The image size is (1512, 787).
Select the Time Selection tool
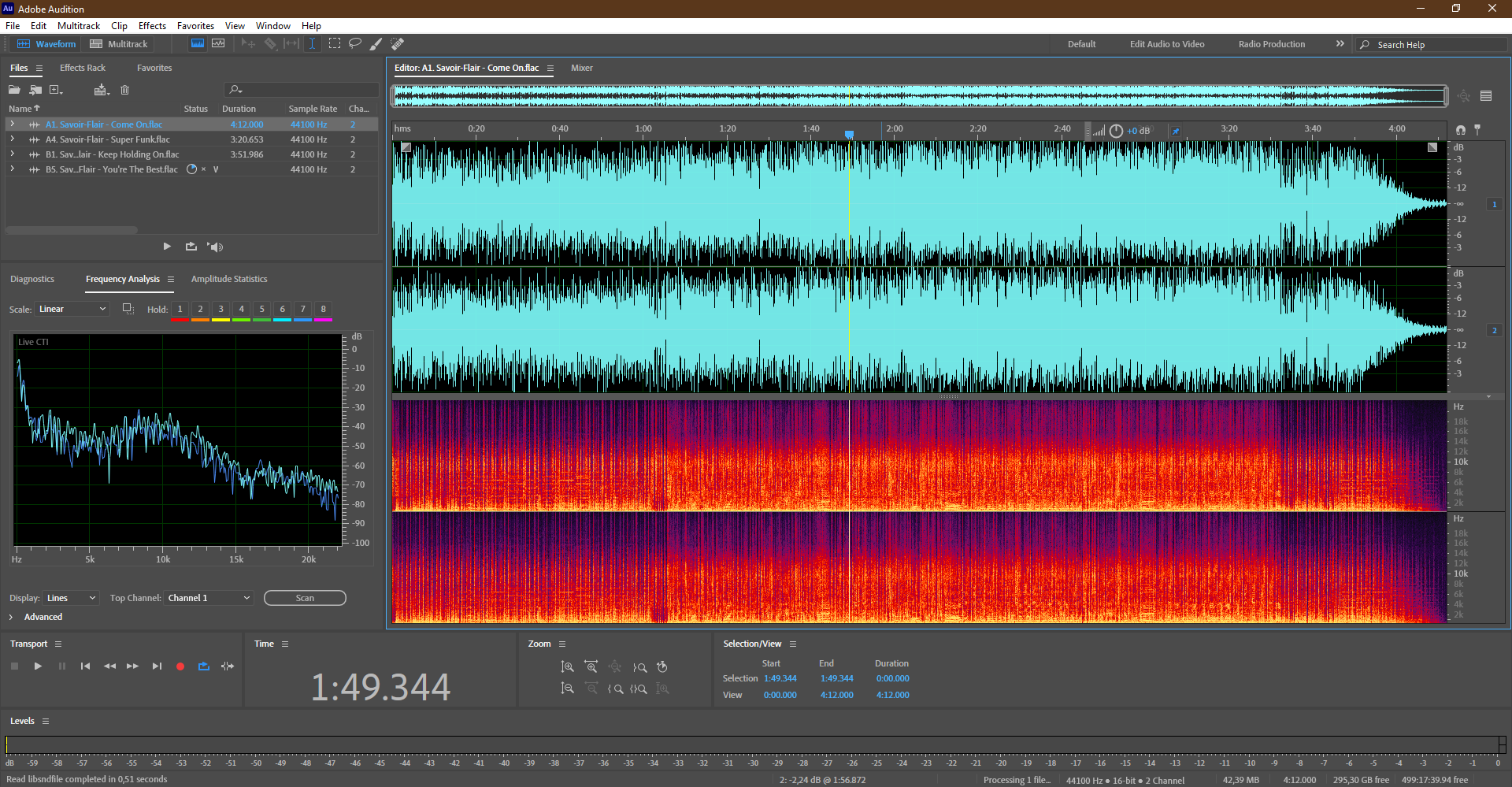[313, 43]
